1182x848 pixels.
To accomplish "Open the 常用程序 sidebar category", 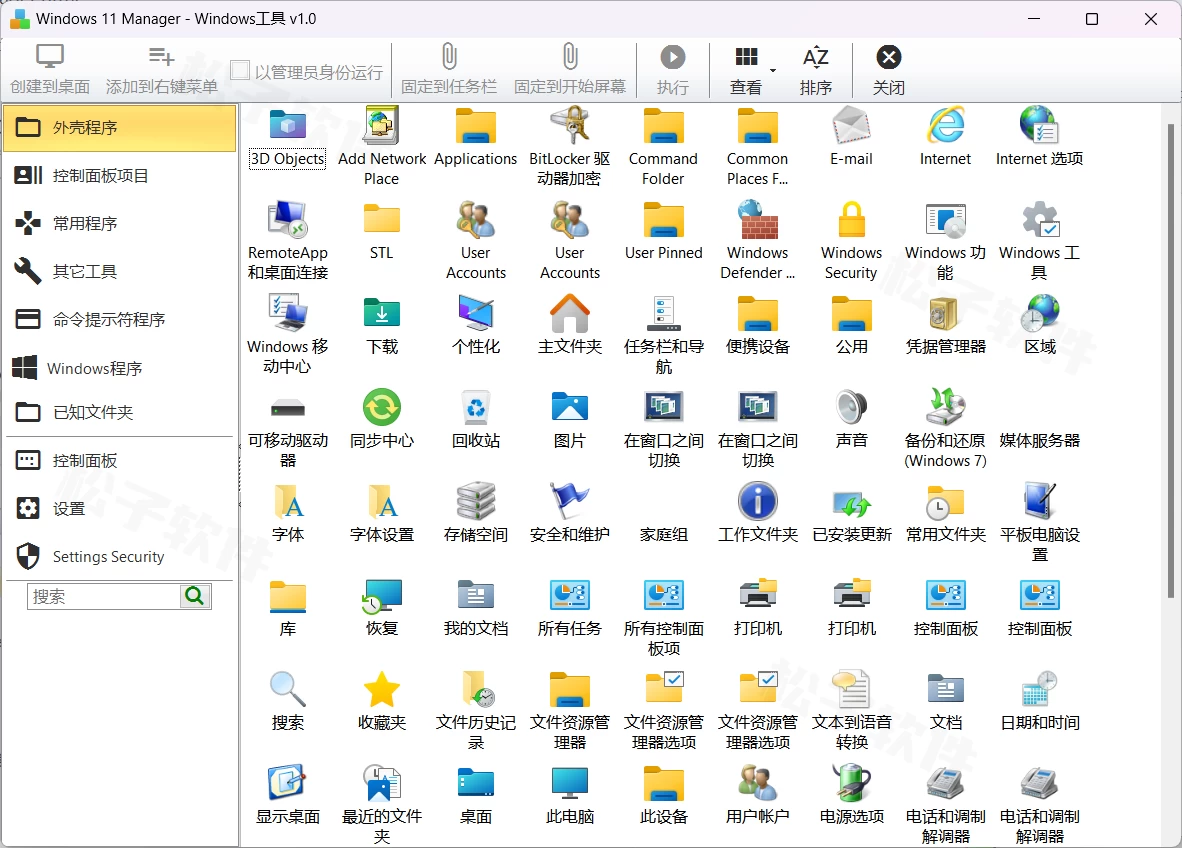I will [x=120, y=223].
